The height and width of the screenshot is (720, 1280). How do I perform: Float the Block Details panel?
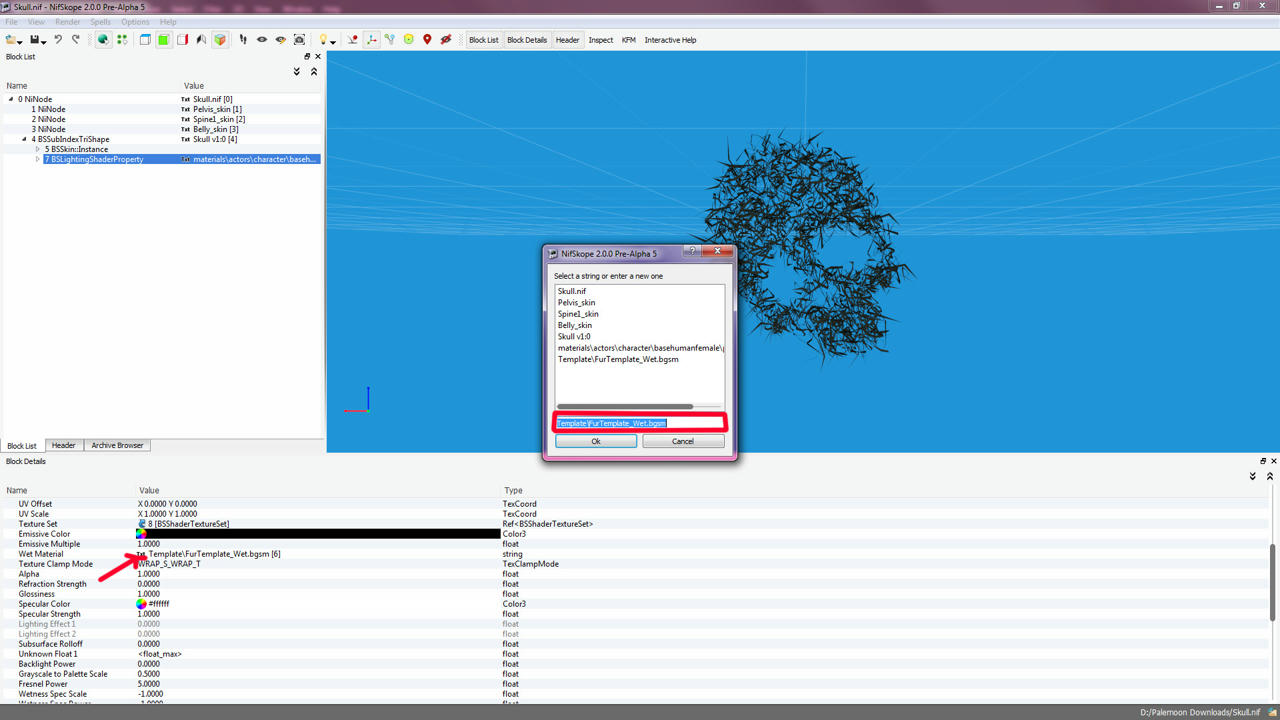click(x=1263, y=461)
